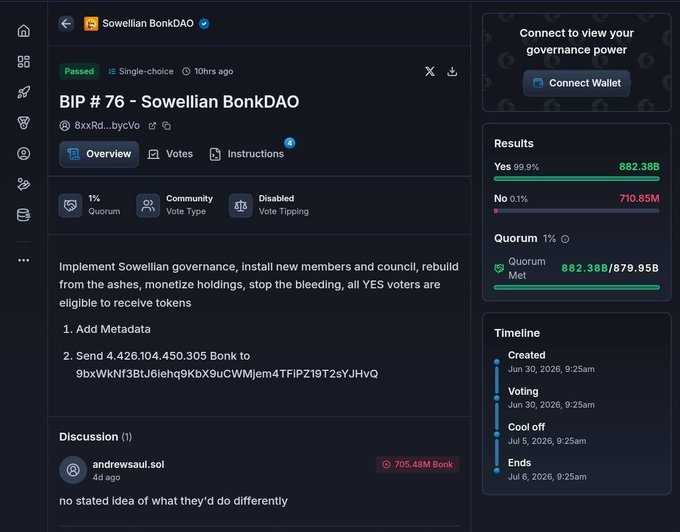Click the andrewsaul.sol commenter avatar

[73, 470]
